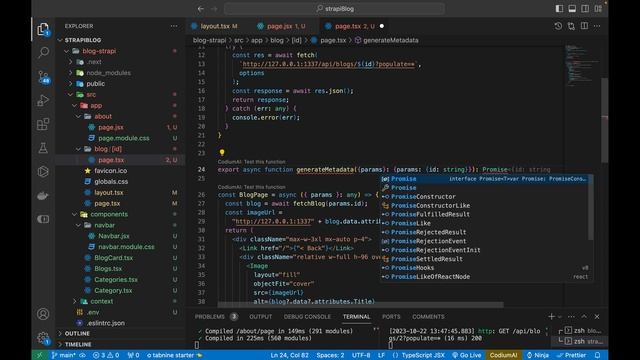640x360 pixels.
Task: Switch to COMMENTS panel tab
Action: pos(428,317)
